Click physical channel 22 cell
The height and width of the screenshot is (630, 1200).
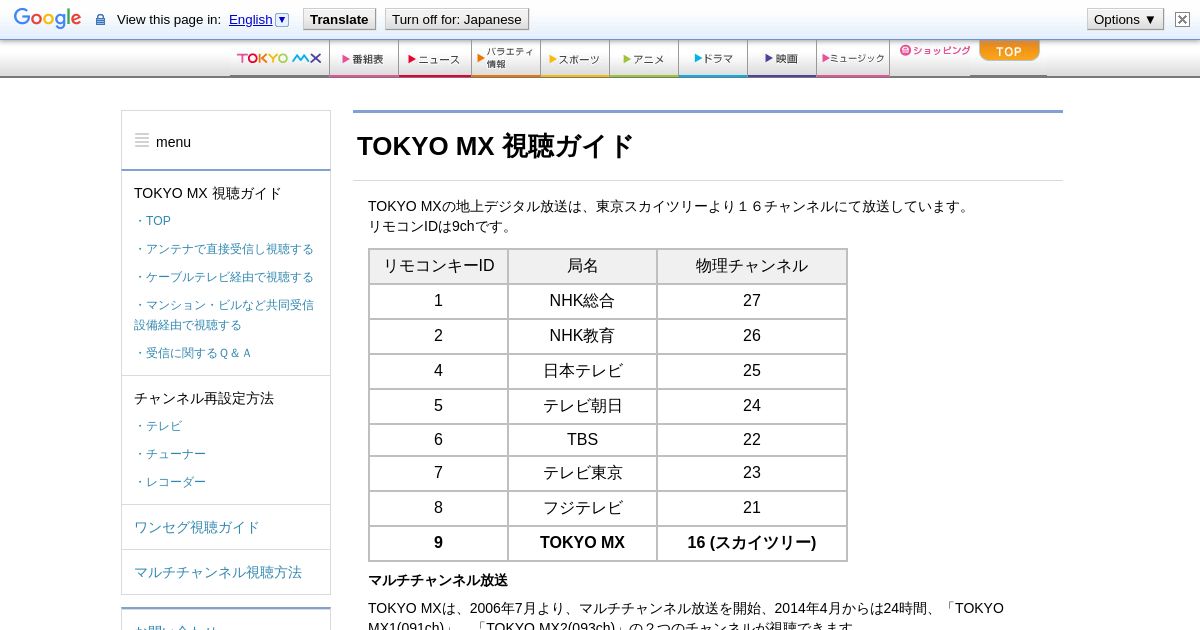[x=752, y=440]
